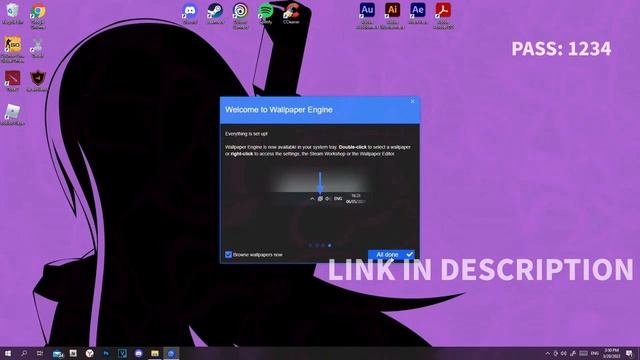This screenshot has height=360, width=640.
Task: Open the Recycle Bin desktop icon
Action: 13,13
